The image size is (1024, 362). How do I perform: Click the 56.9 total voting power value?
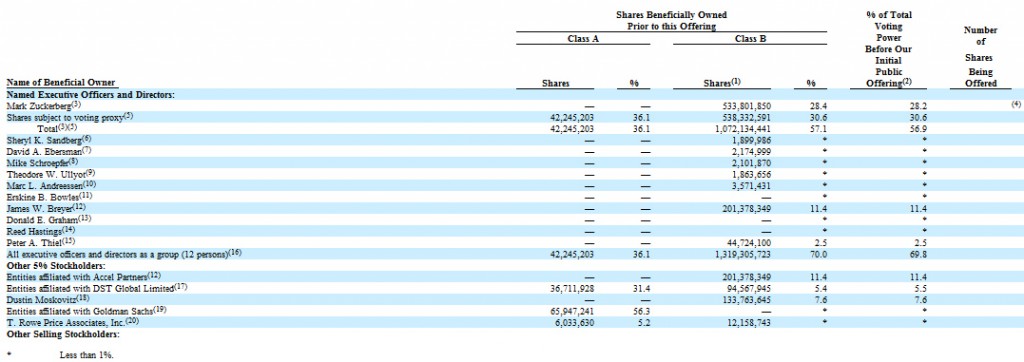click(919, 129)
